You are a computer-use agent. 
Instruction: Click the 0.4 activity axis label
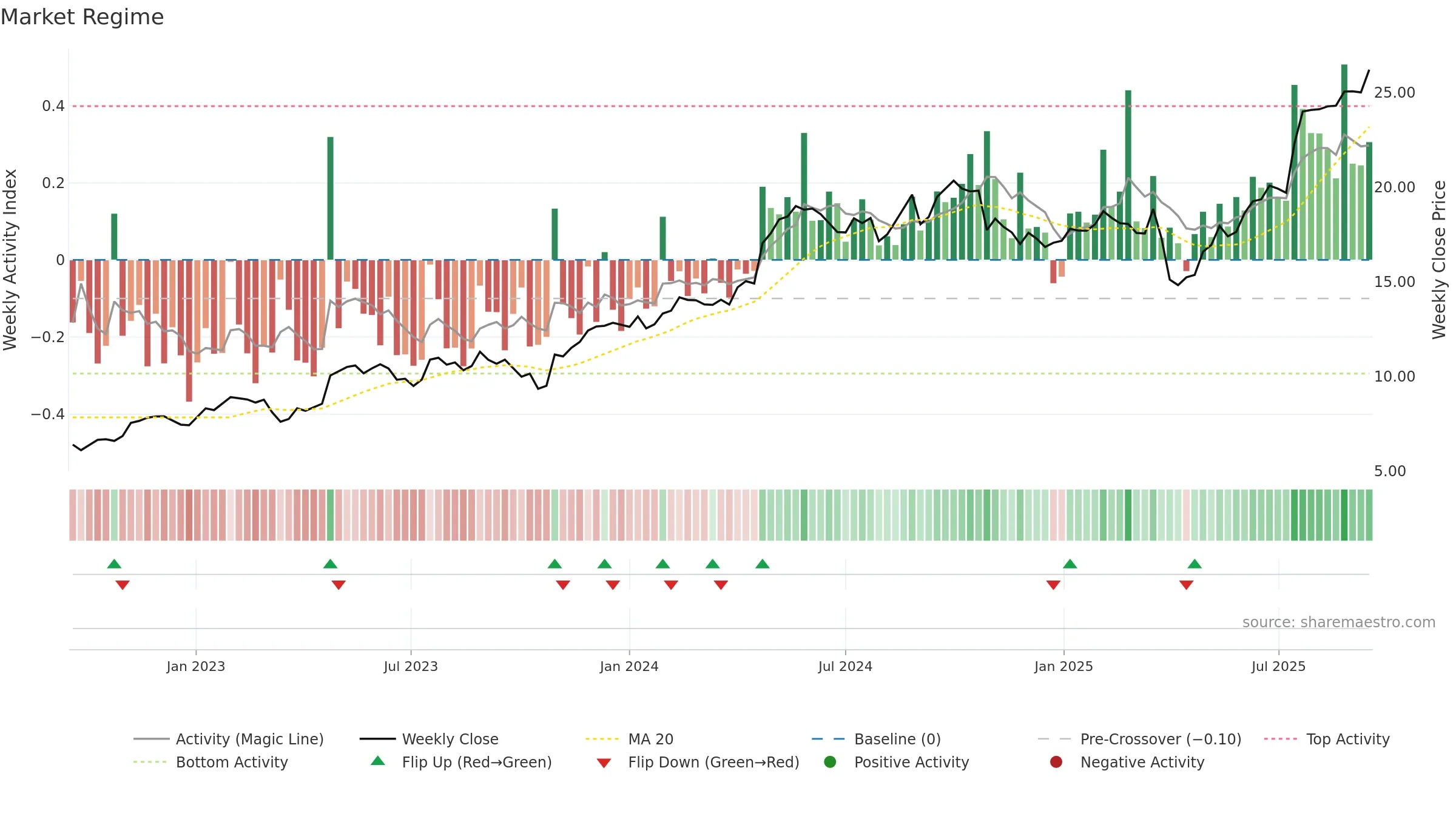[53, 106]
